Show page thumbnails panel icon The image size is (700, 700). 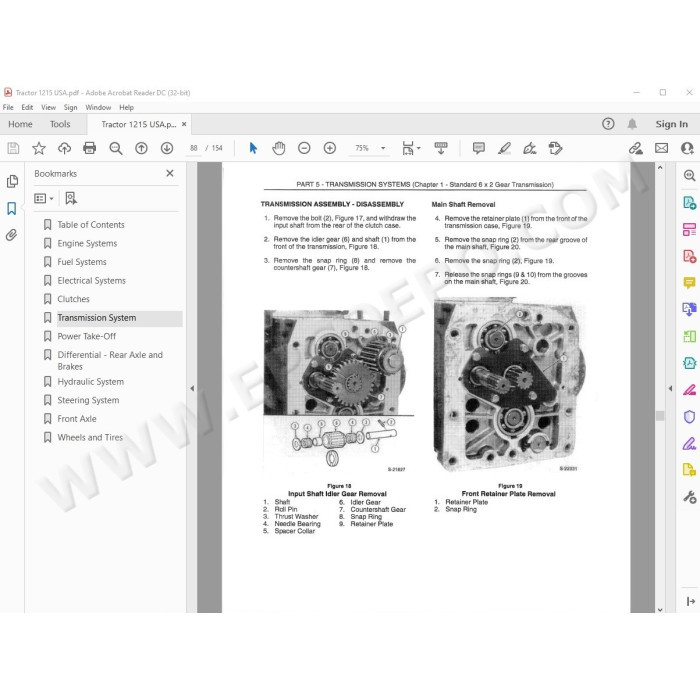(12, 181)
